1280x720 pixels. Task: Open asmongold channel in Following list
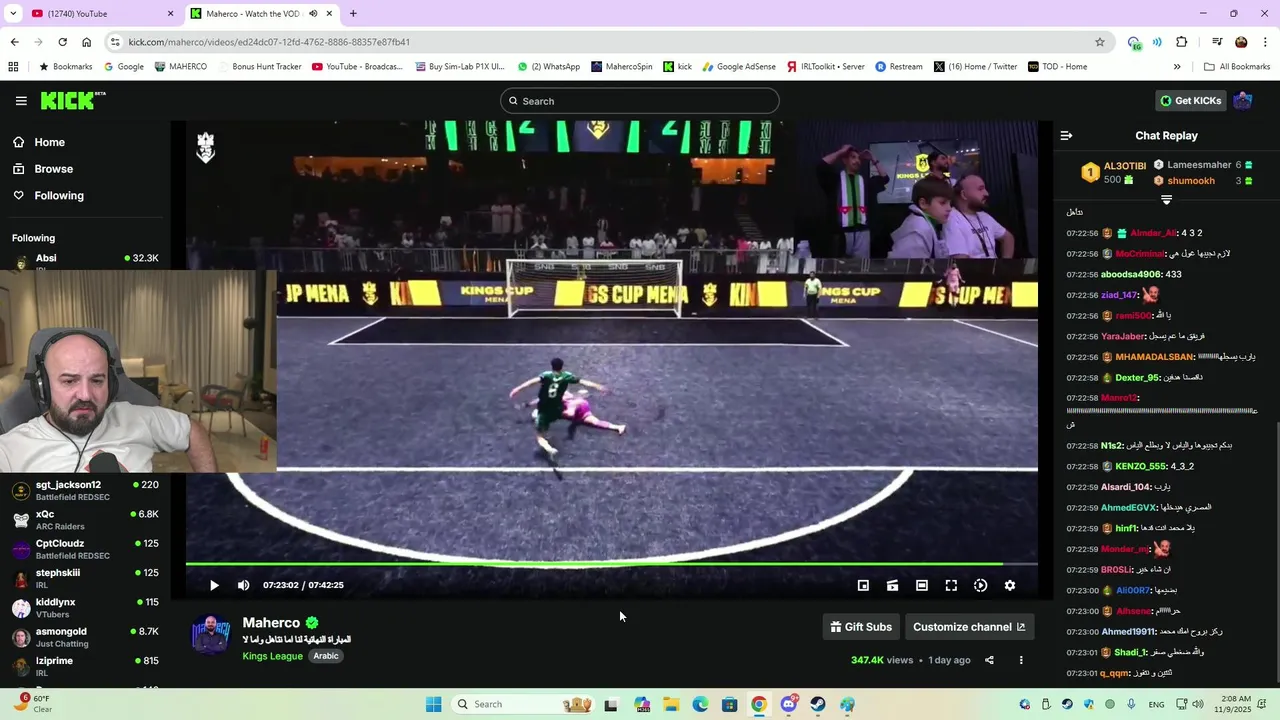tap(85, 637)
